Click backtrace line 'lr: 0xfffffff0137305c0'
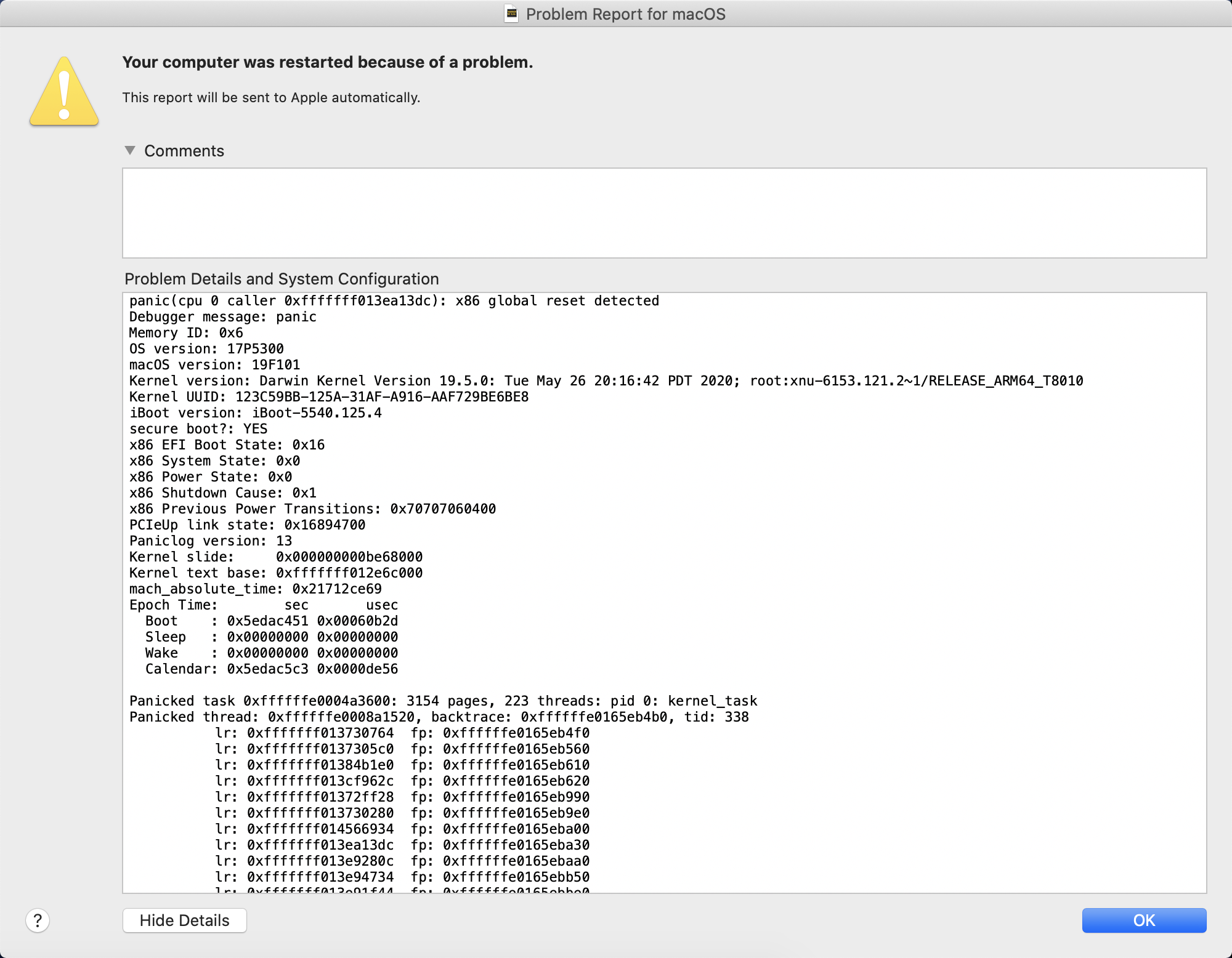The height and width of the screenshot is (958, 1232). point(402,749)
